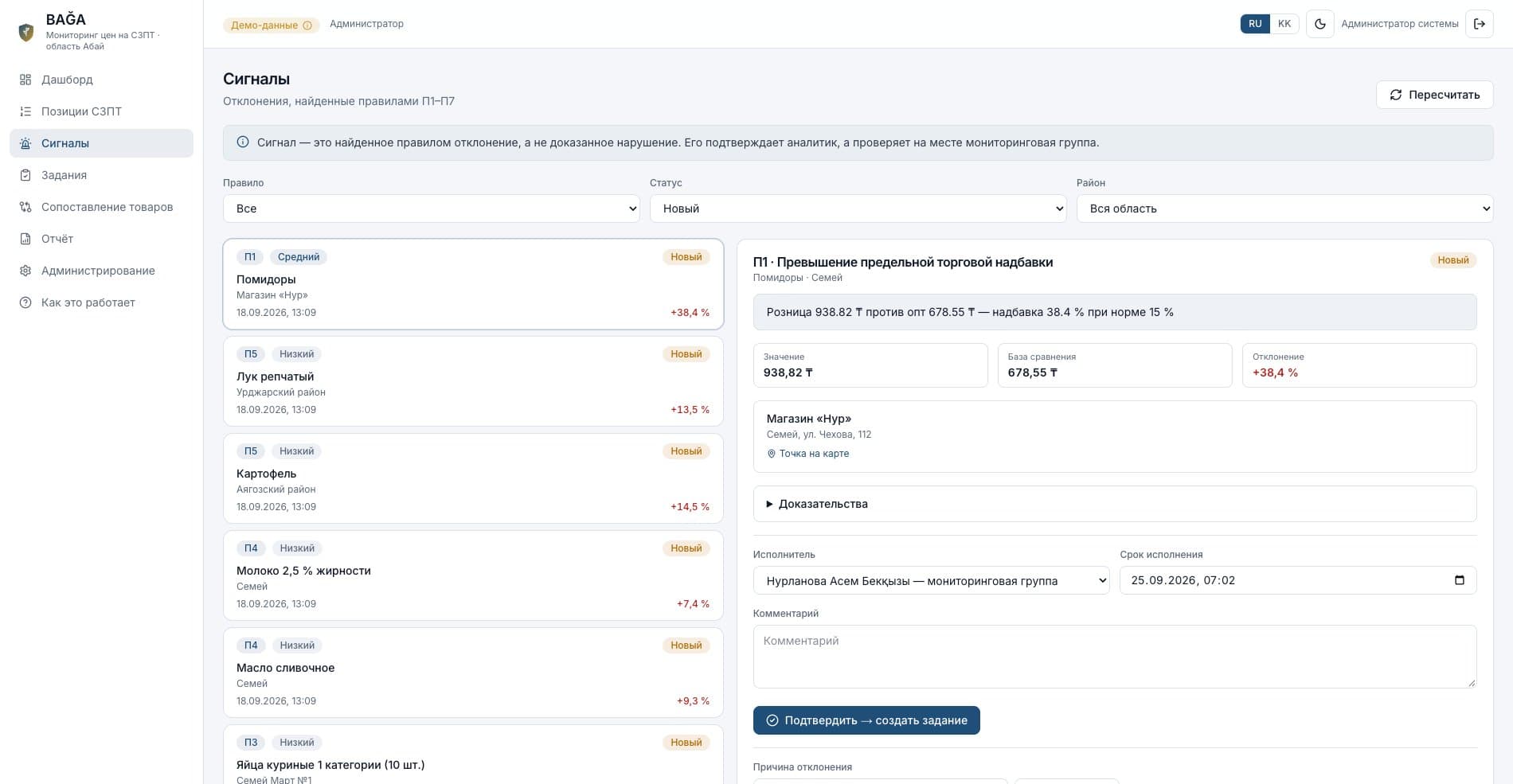Click the info icon on Демо-данные badge
This screenshot has width=1513, height=784.
tap(307, 25)
